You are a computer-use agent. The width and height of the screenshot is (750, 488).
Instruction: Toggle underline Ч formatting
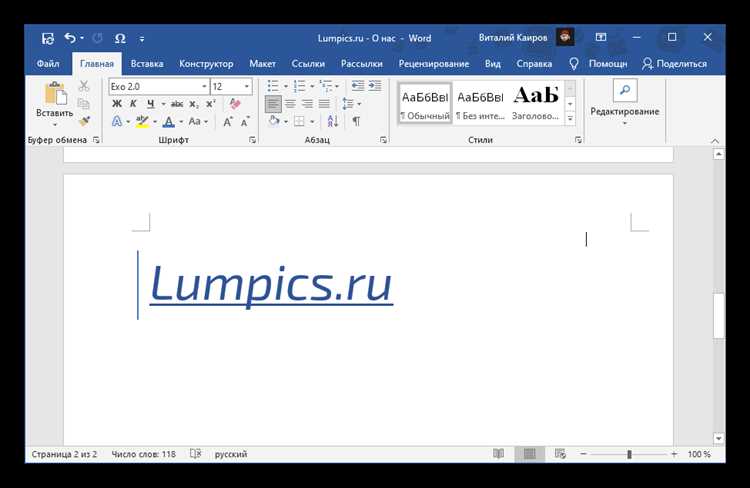pyautogui.click(x=151, y=104)
